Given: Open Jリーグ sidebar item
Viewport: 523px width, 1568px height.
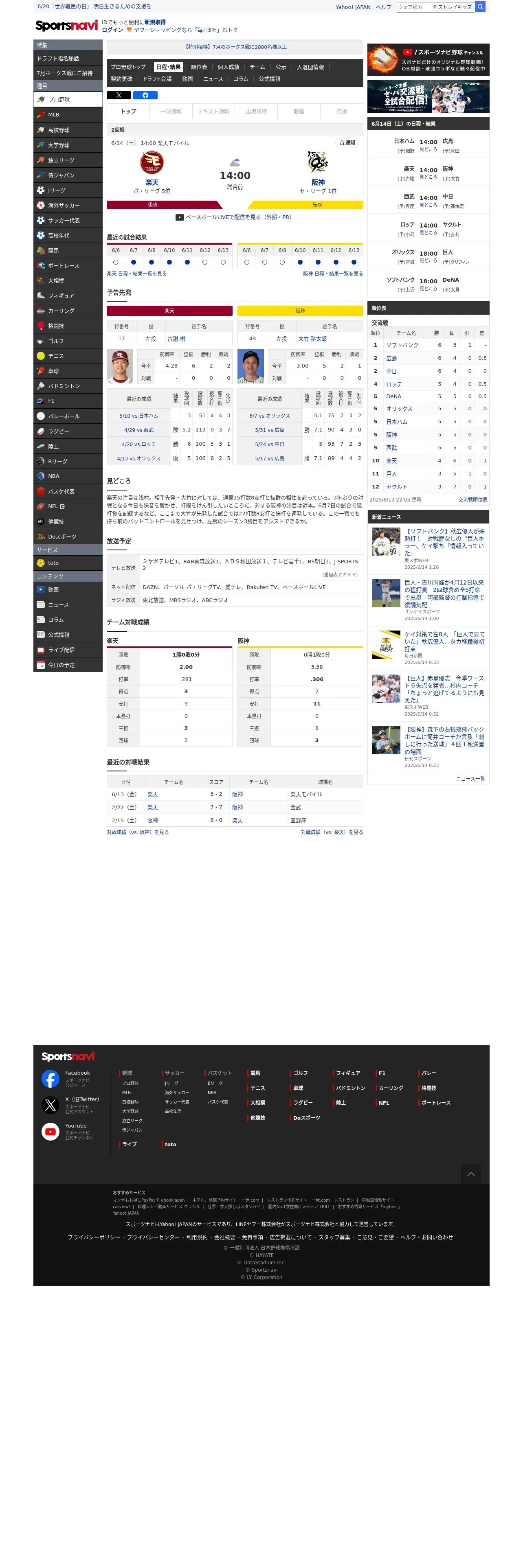Looking at the screenshot, I should click(x=68, y=191).
